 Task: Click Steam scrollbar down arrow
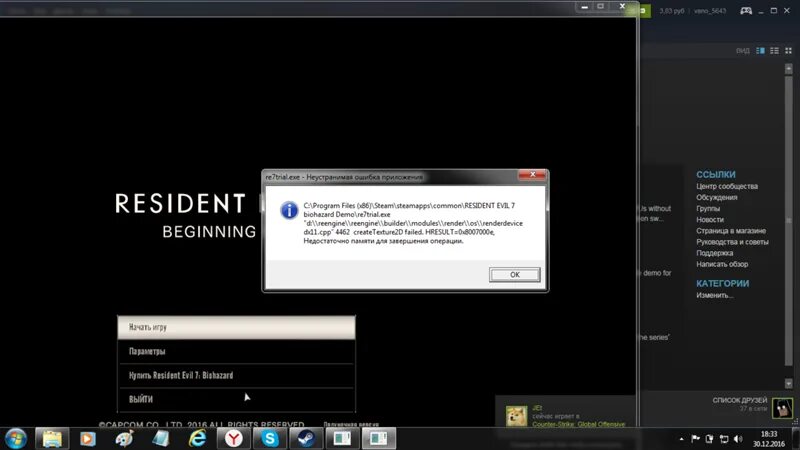point(789,383)
